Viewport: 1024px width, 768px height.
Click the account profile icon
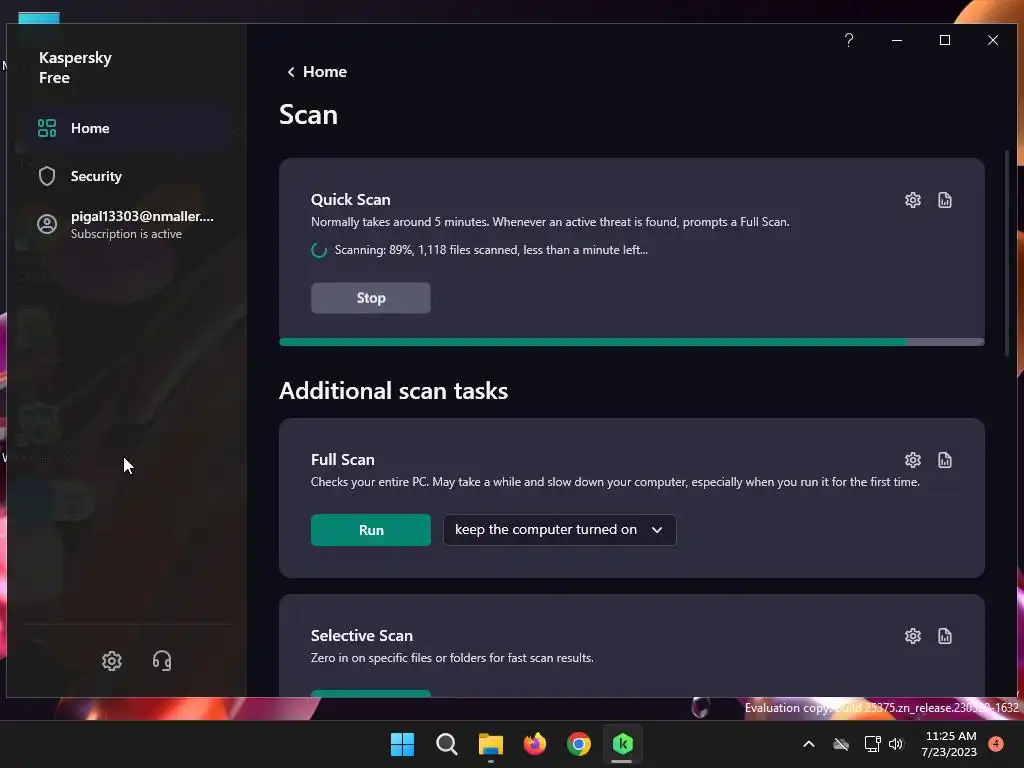pyautogui.click(x=47, y=225)
